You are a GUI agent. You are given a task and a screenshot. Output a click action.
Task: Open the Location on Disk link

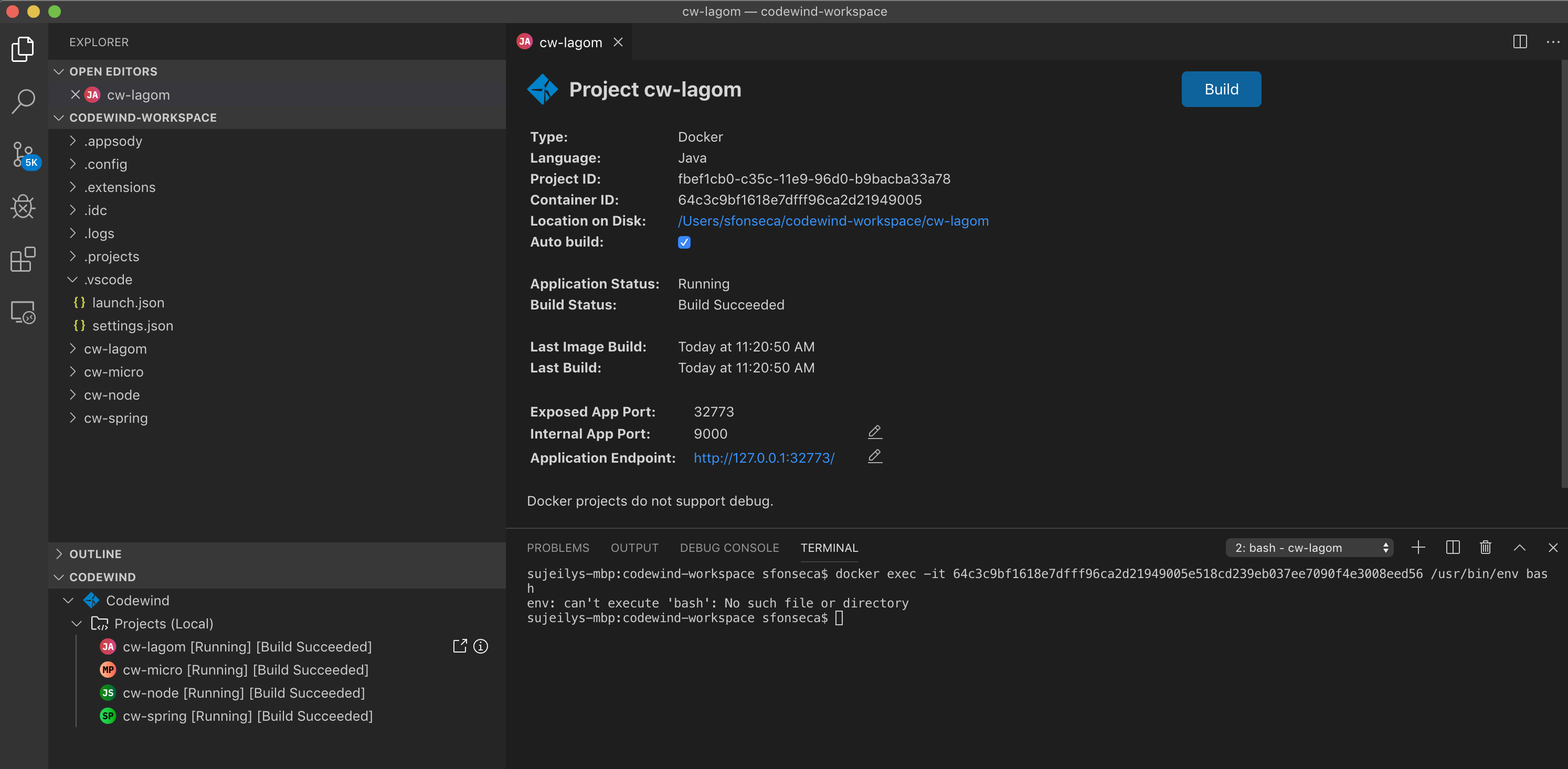point(833,221)
